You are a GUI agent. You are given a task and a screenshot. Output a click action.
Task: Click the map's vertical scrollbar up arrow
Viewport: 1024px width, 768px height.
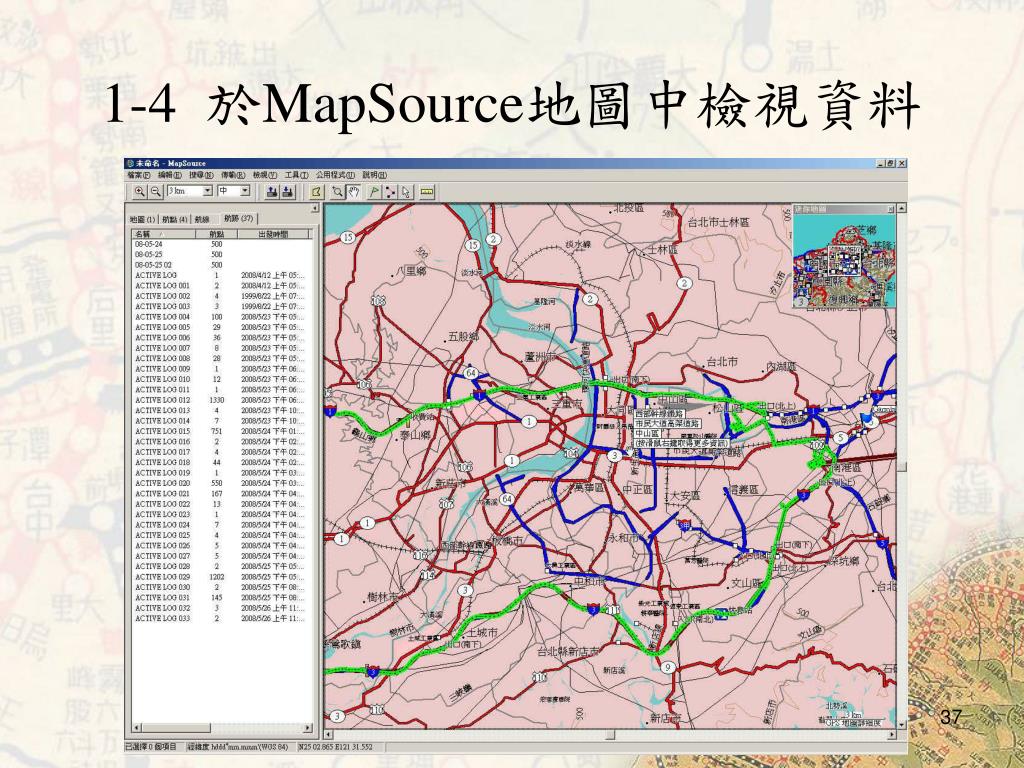901,208
